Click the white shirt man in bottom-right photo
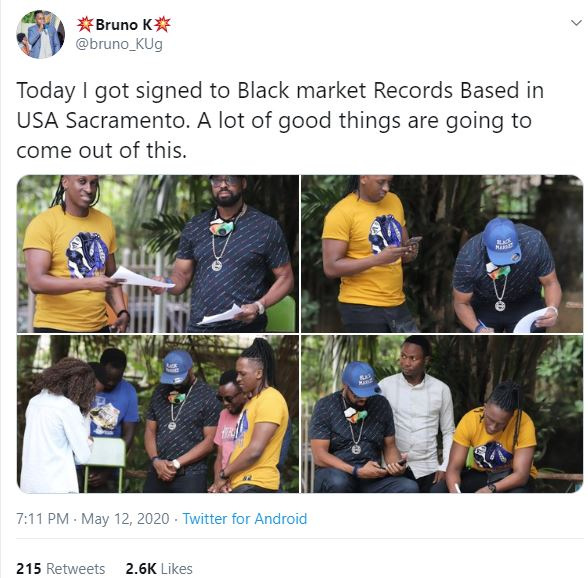The width and height of the screenshot is (588, 578). [x=418, y=409]
